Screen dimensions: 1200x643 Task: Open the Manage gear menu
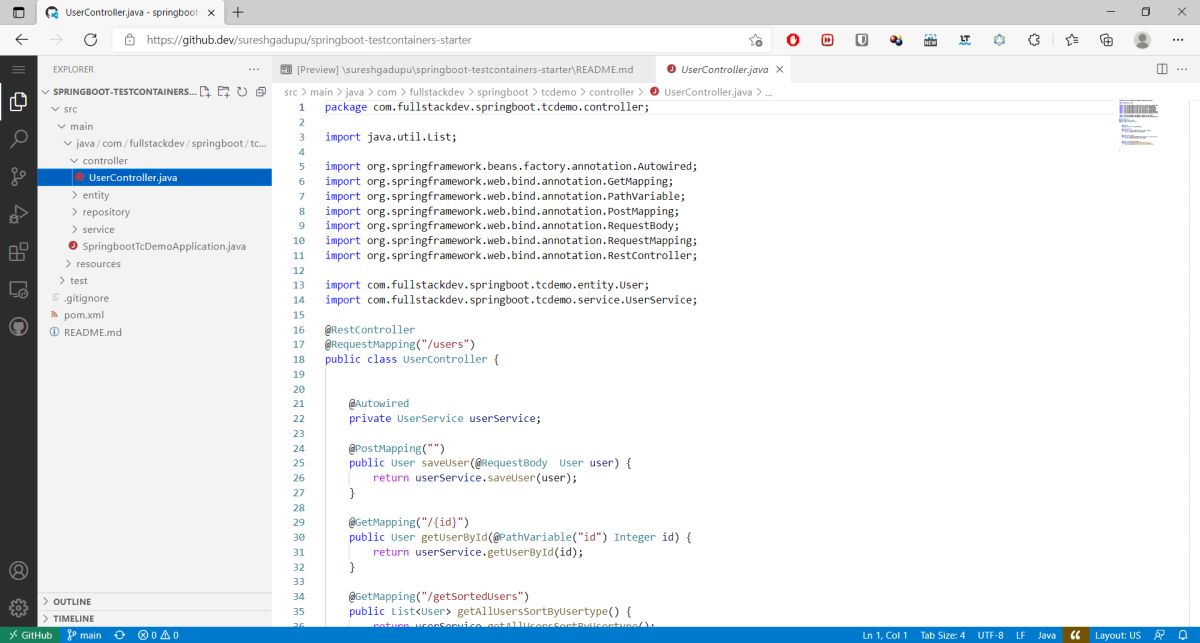pyautogui.click(x=18, y=608)
